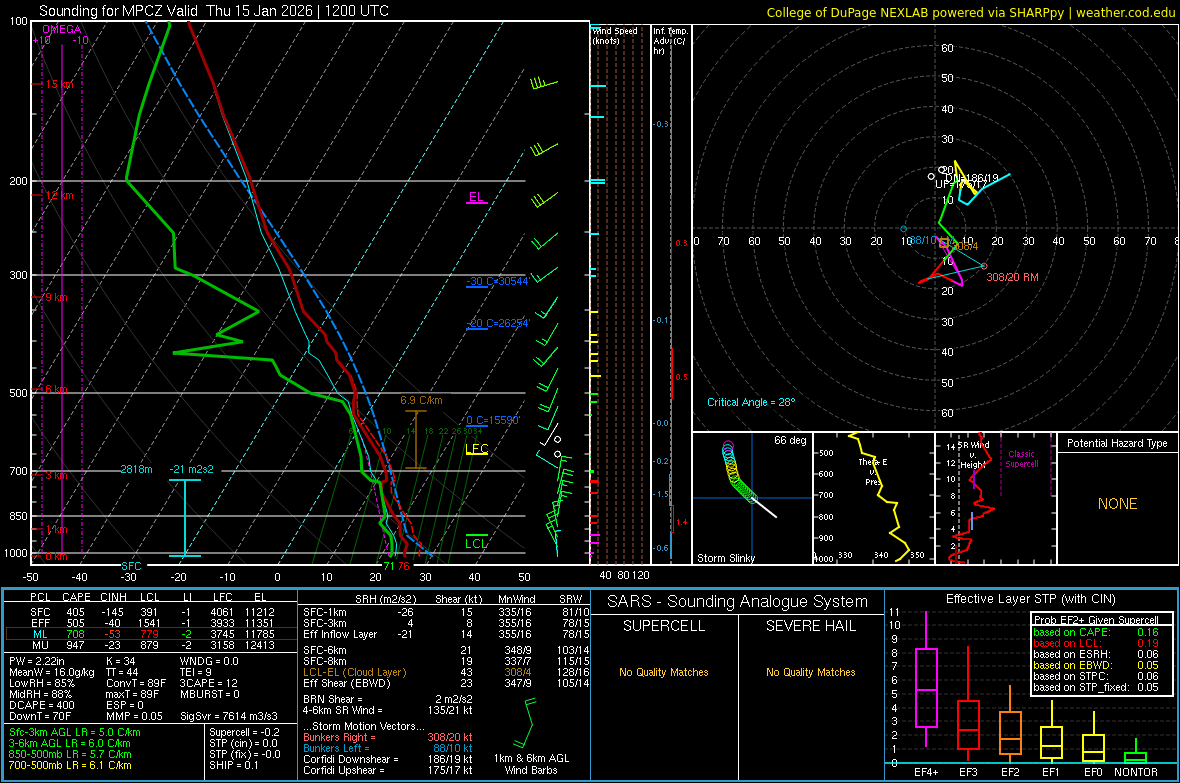Click the 308/20 RM hodograph label
This screenshot has width=1180, height=783.
click(x=1012, y=277)
